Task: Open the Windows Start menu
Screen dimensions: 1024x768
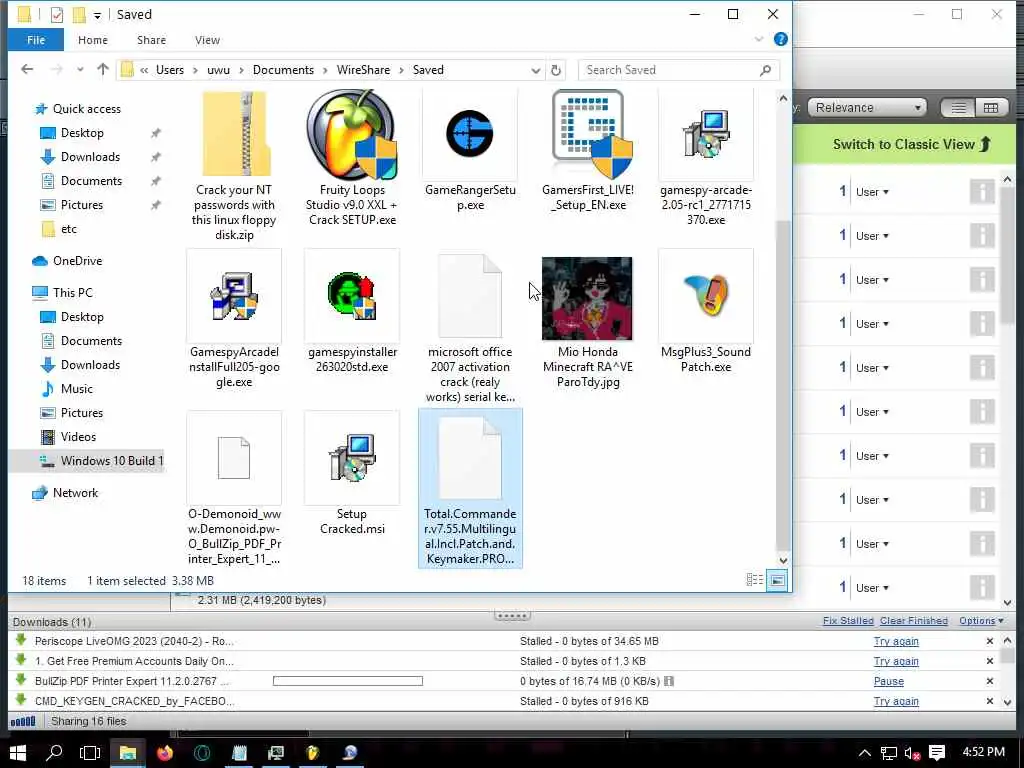Action: click(x=18, y=753)
